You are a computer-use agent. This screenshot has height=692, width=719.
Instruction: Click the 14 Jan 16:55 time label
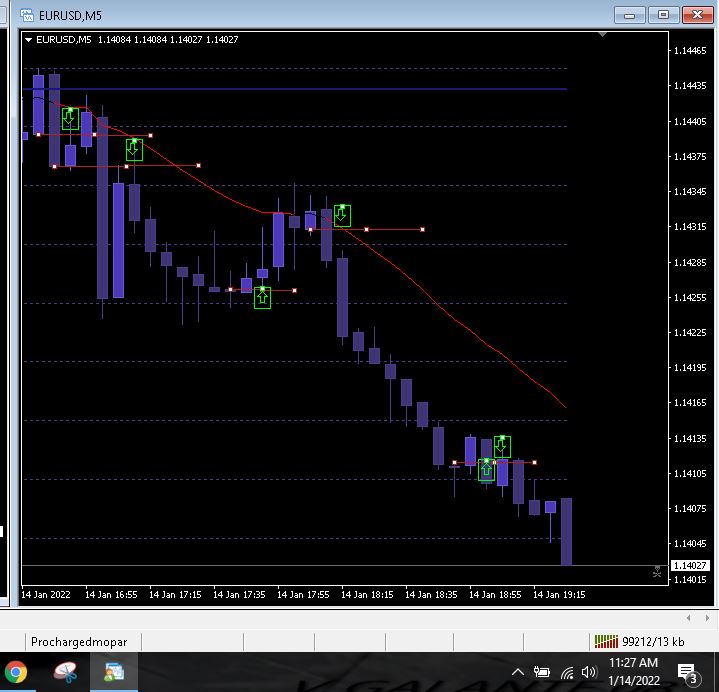pos(111,595)
